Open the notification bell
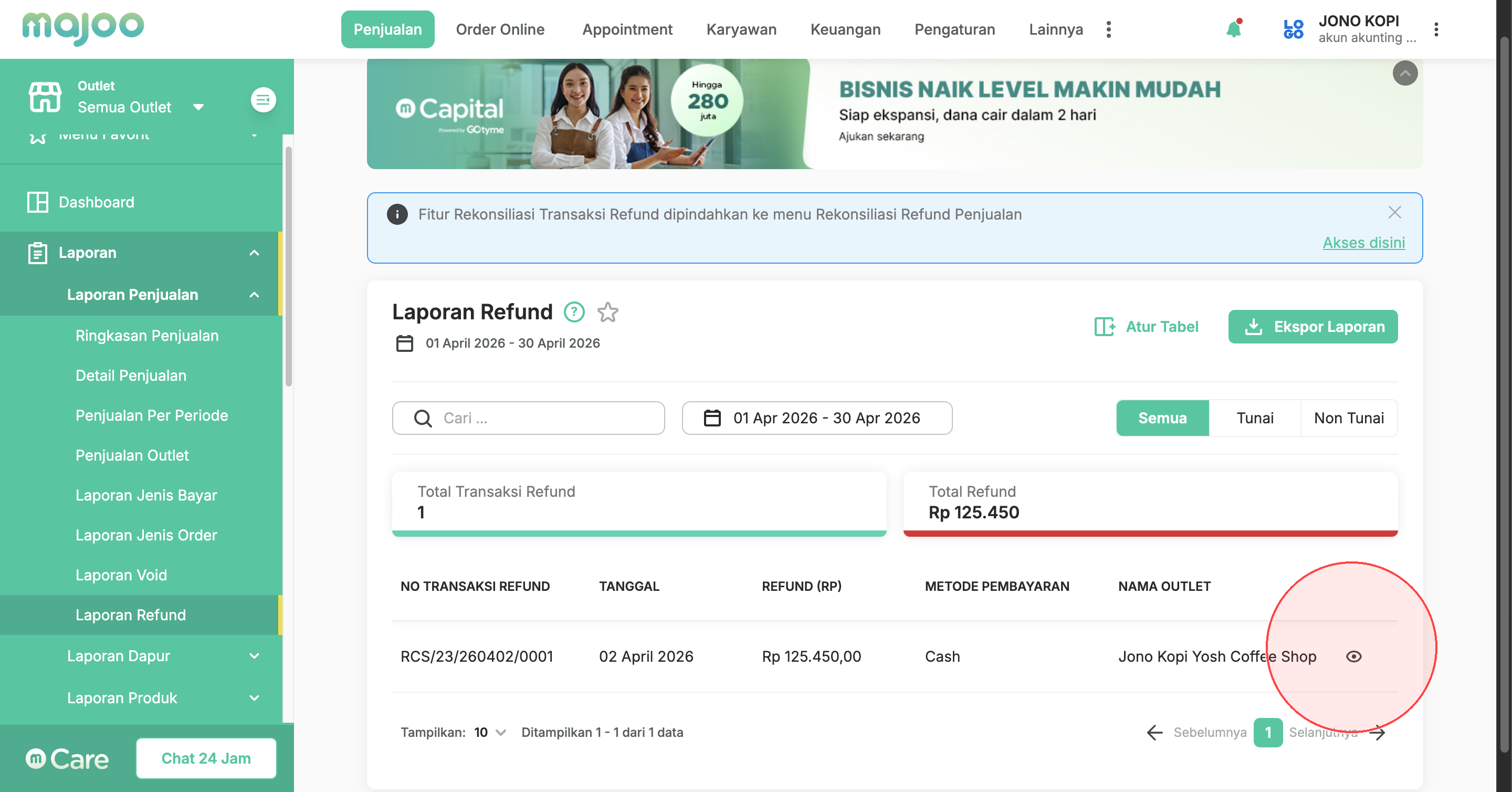The width and height of the screenshot is (1512, 792). 1234,29
